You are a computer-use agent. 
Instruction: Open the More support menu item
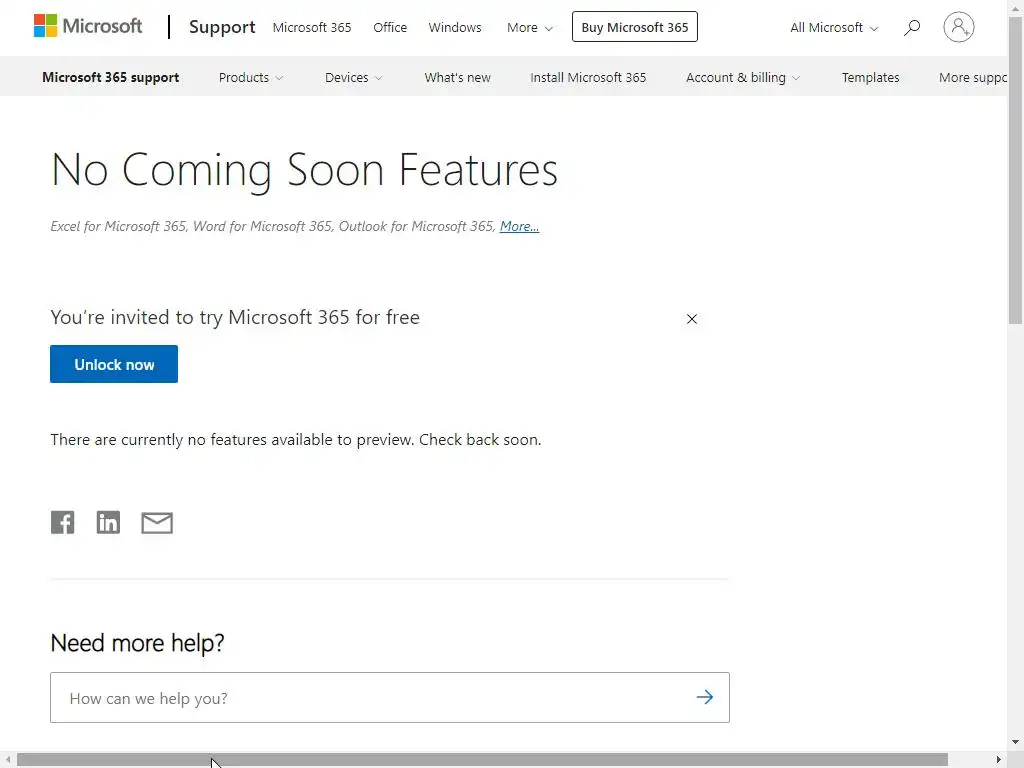[972, 77]
